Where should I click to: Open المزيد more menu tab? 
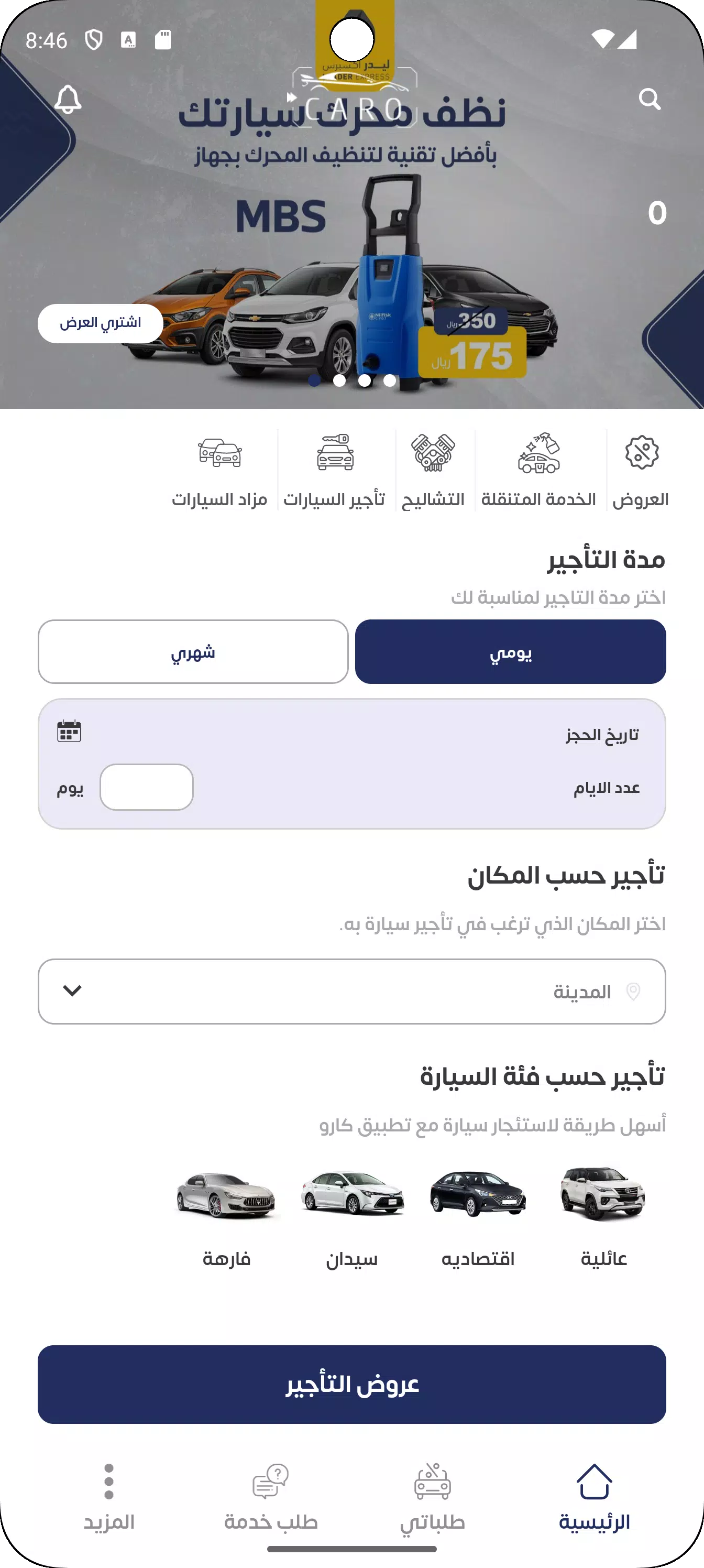(x=109, y=1498)
